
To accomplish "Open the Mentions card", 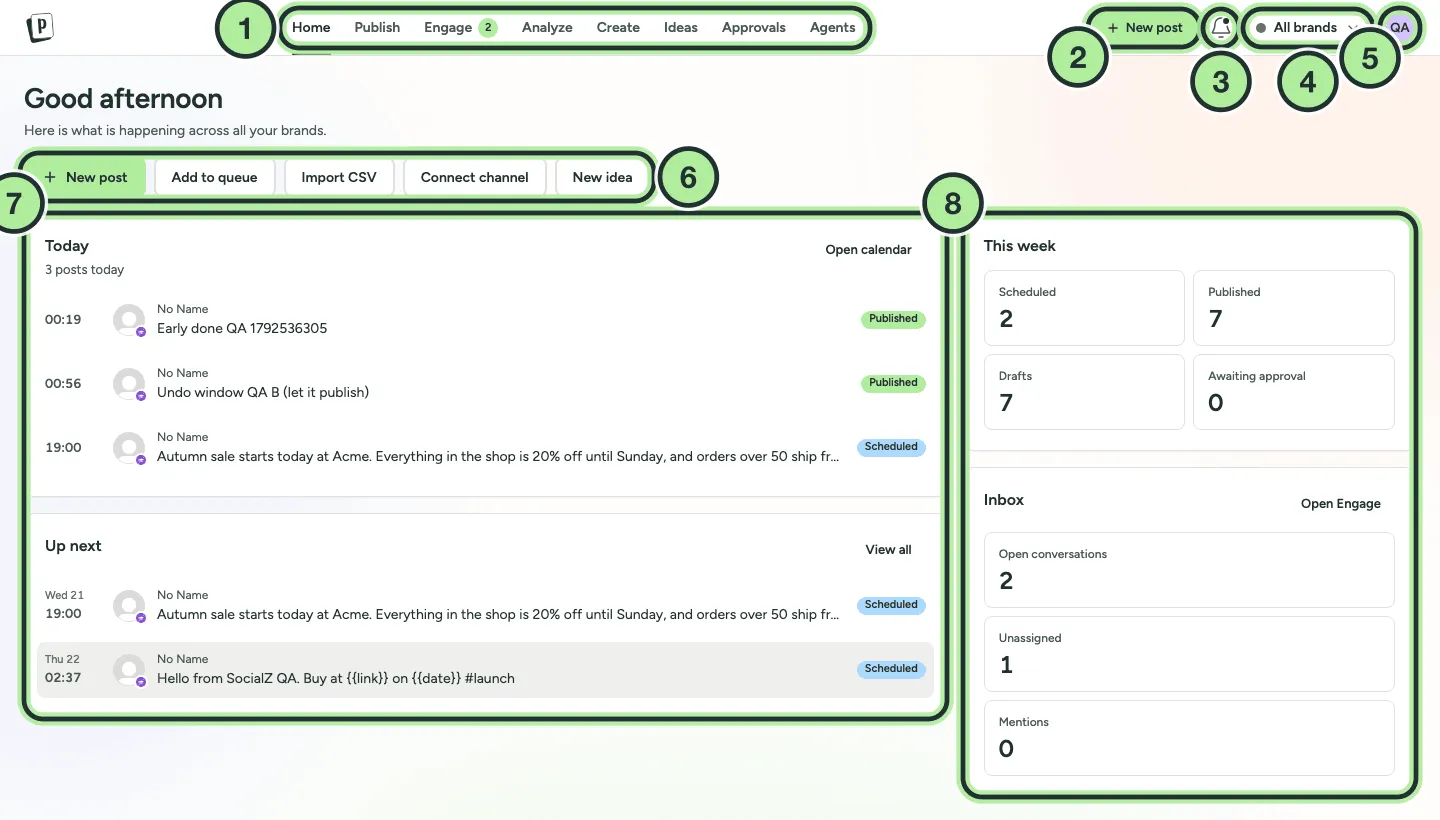I will [1189, 738].
